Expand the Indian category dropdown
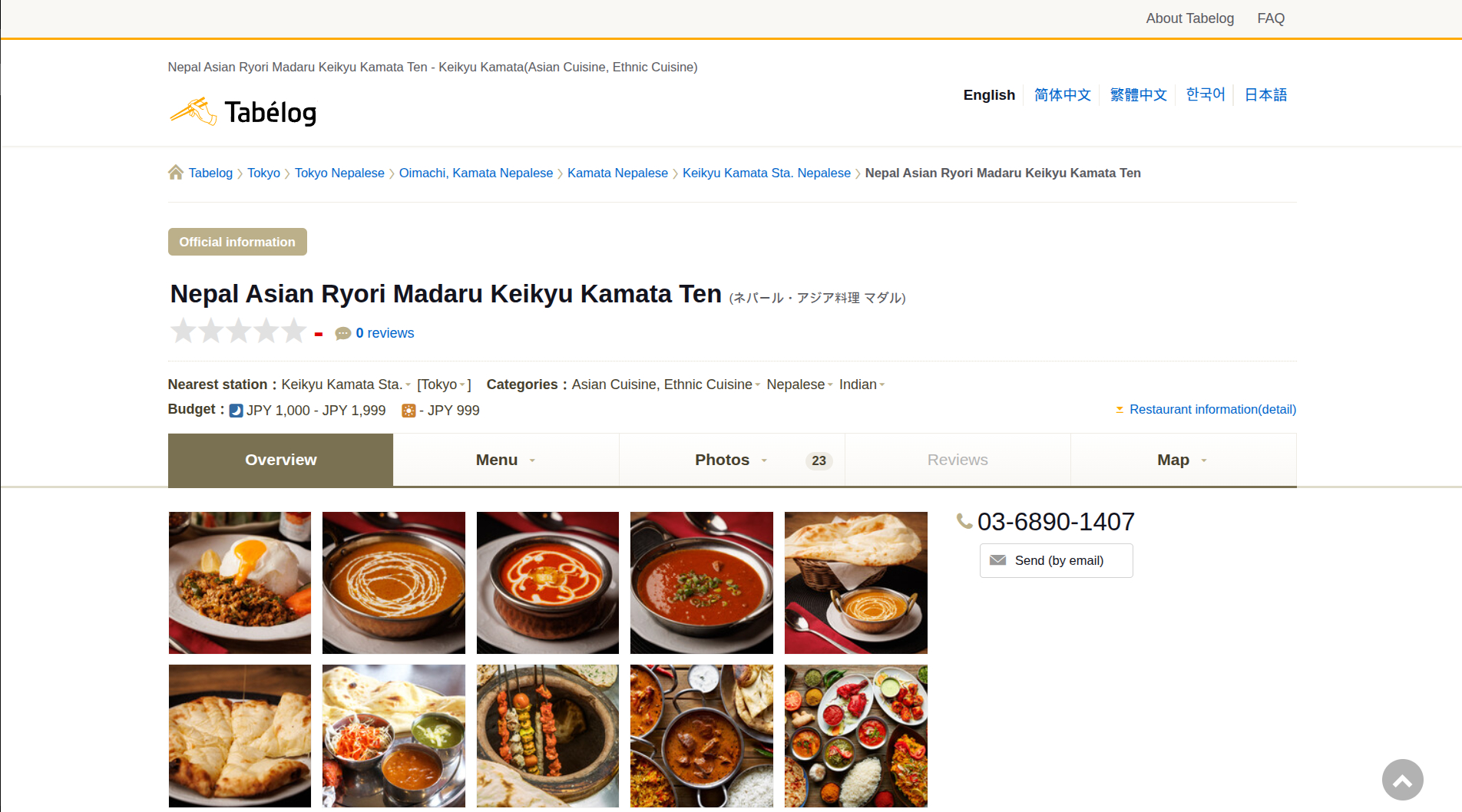Image resolution: width=1462 pixels, height=812 pixels. click(x=862, y=385)
